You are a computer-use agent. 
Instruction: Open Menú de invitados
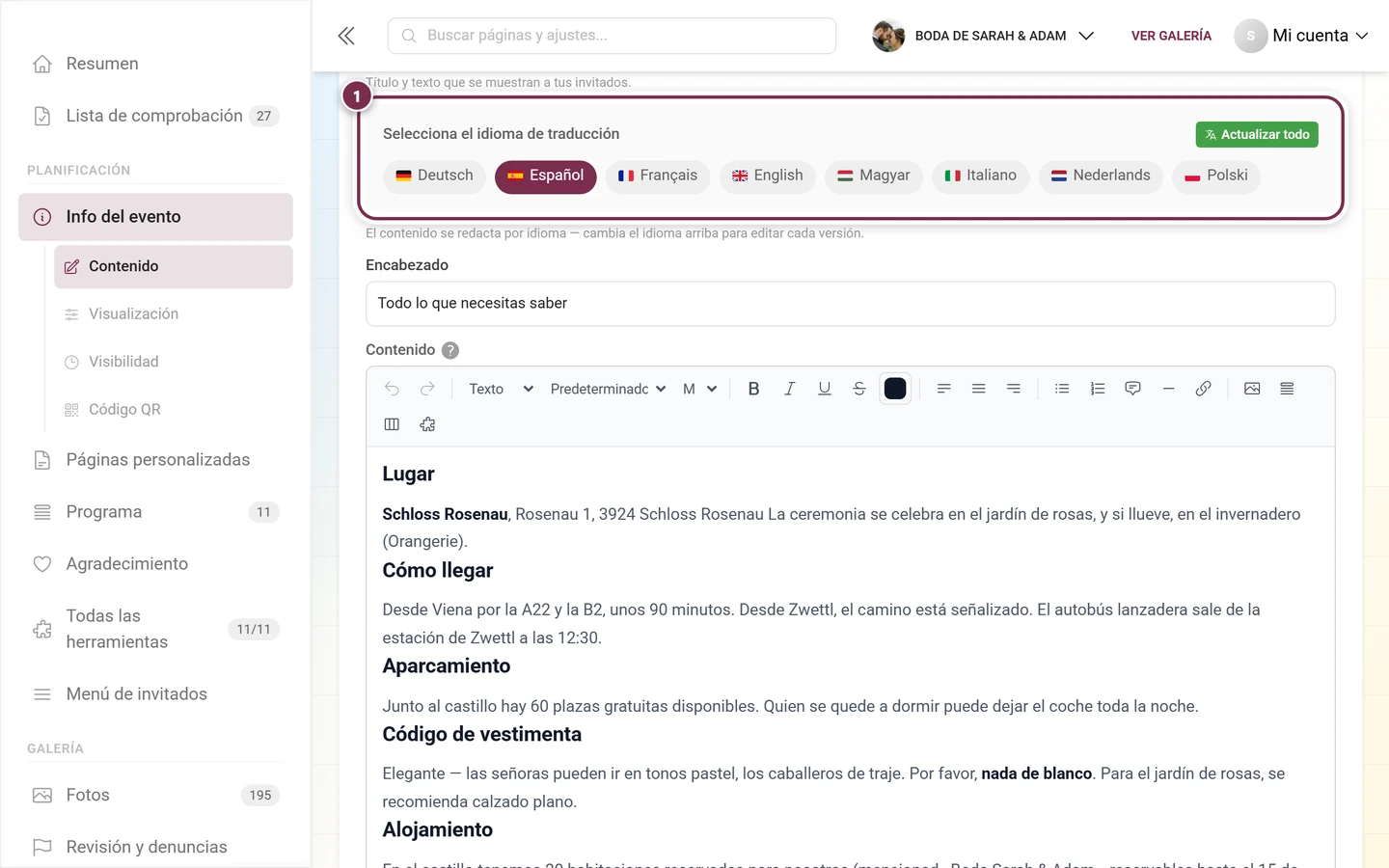(x=155, y=694)
